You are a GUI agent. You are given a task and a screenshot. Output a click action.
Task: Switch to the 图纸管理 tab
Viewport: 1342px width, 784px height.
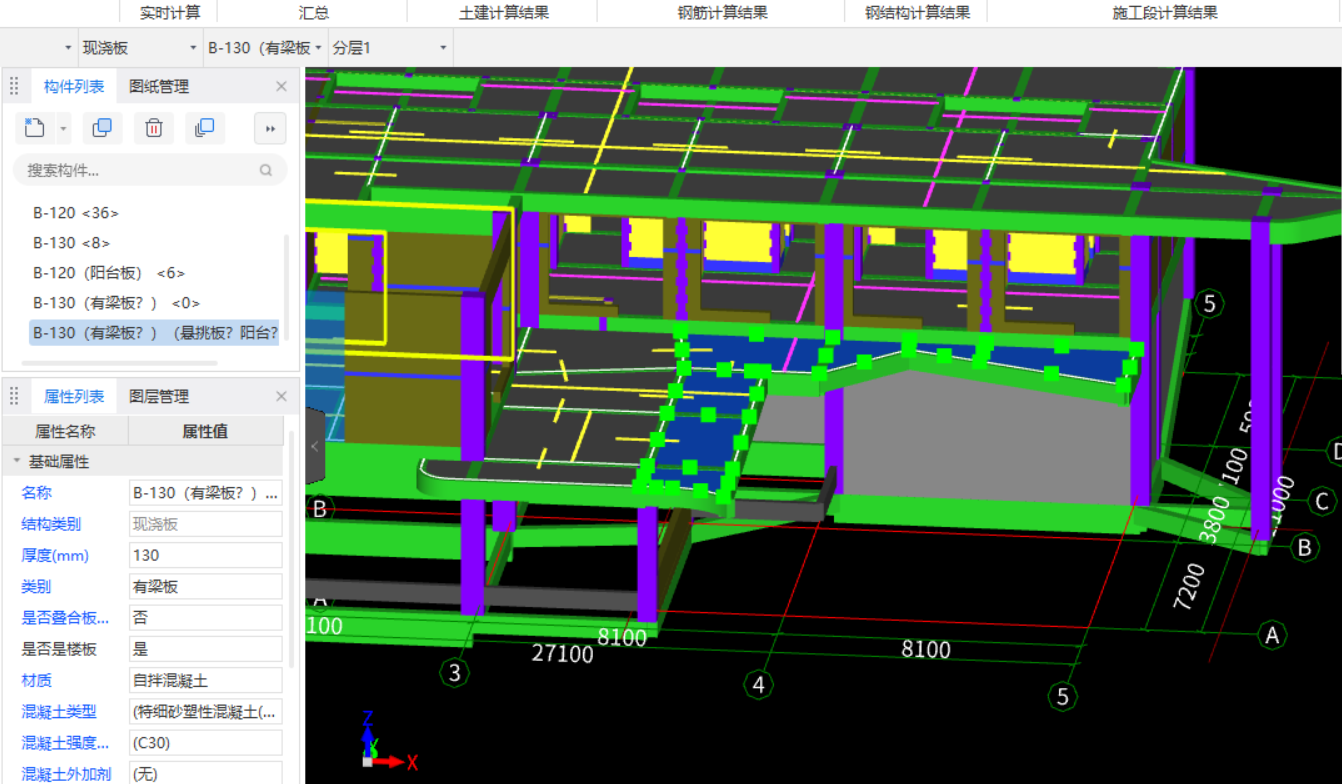(159, 87)
